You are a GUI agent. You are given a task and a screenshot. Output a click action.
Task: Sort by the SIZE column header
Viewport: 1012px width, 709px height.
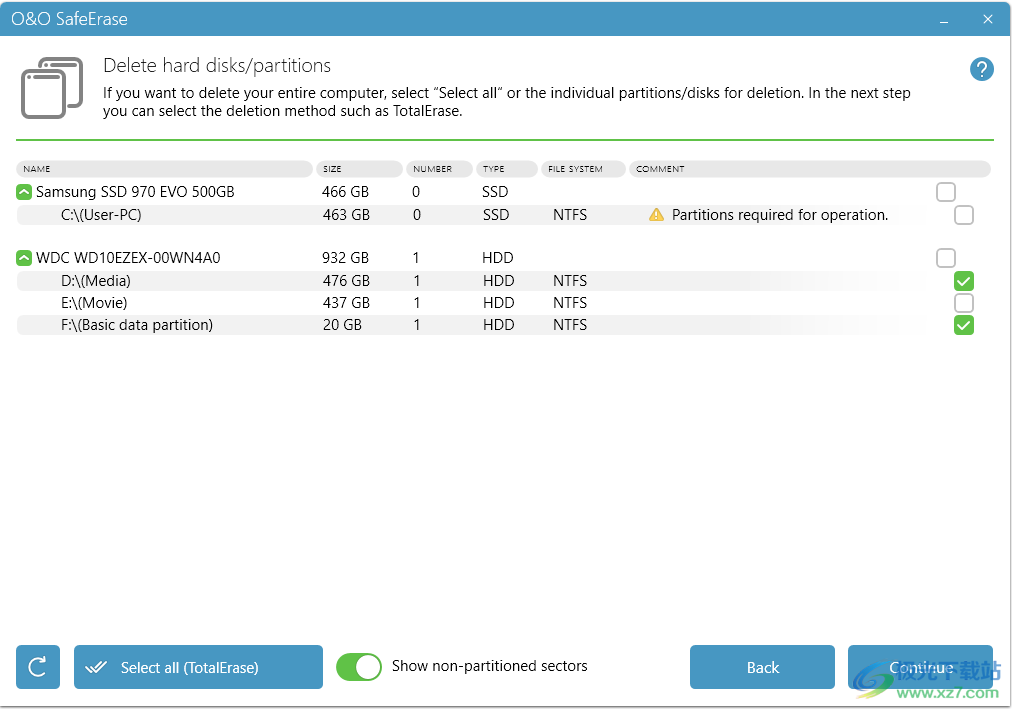pos(359,169)
